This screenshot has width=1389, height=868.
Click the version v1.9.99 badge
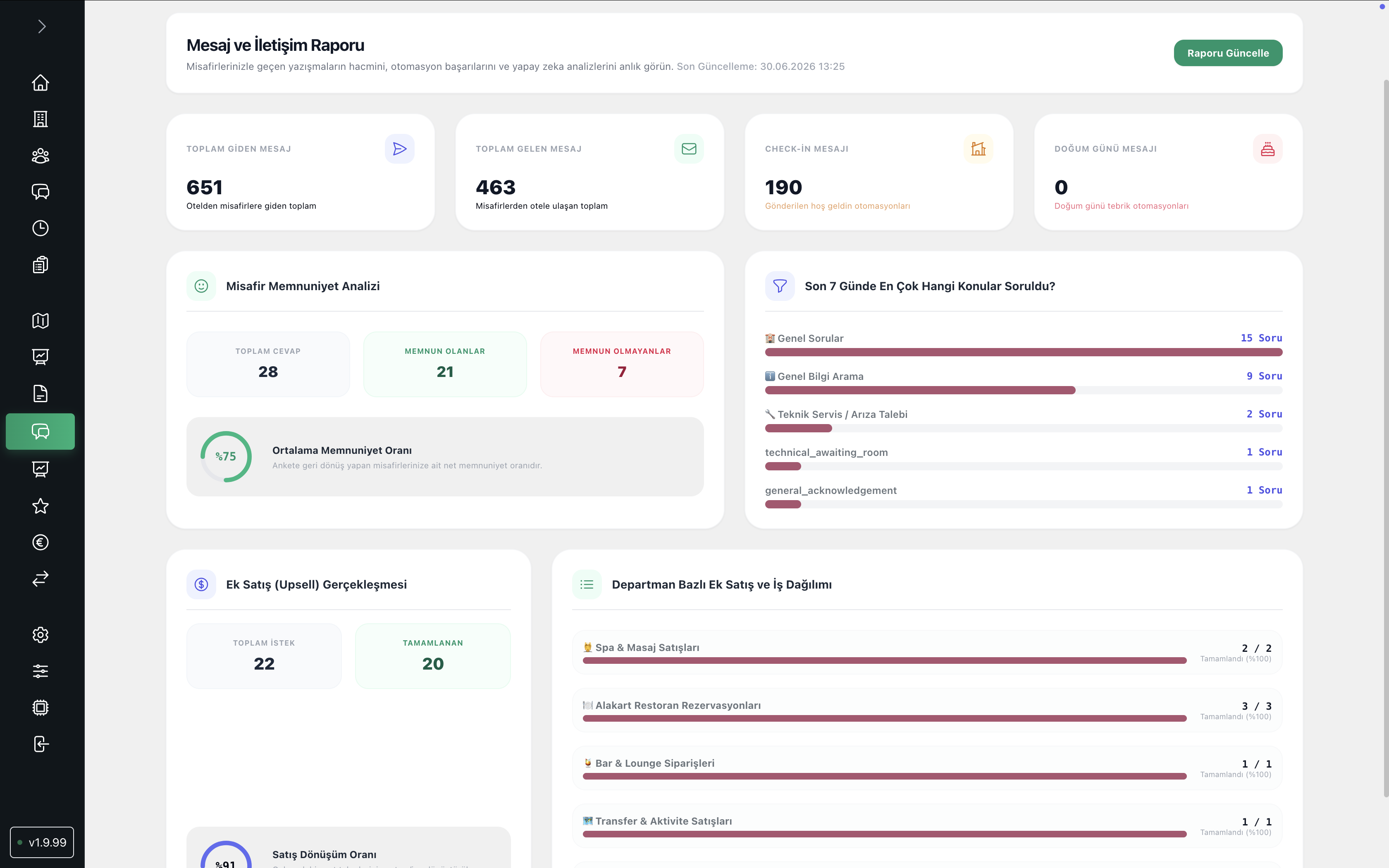coord(42,842)
